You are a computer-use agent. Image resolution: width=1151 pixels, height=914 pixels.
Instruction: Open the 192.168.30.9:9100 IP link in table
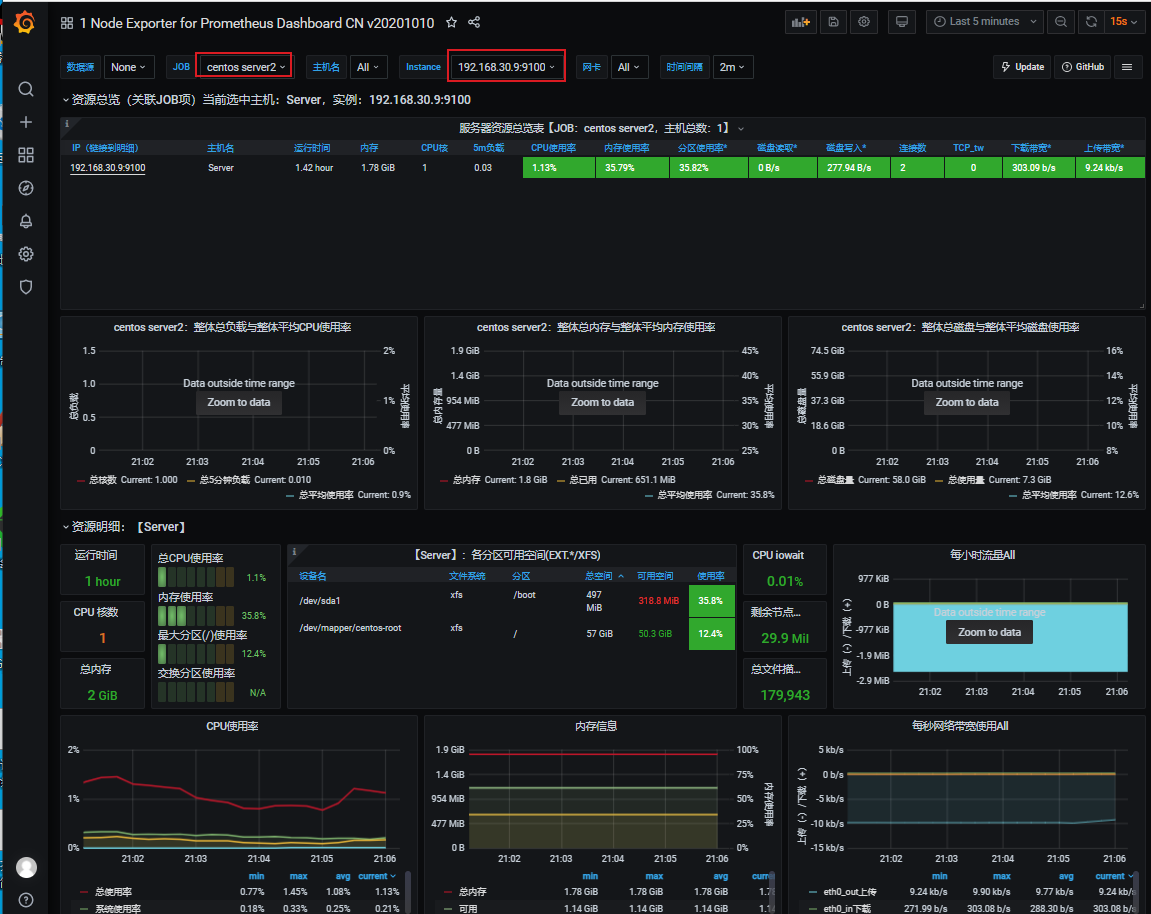[x=108, y=168]
